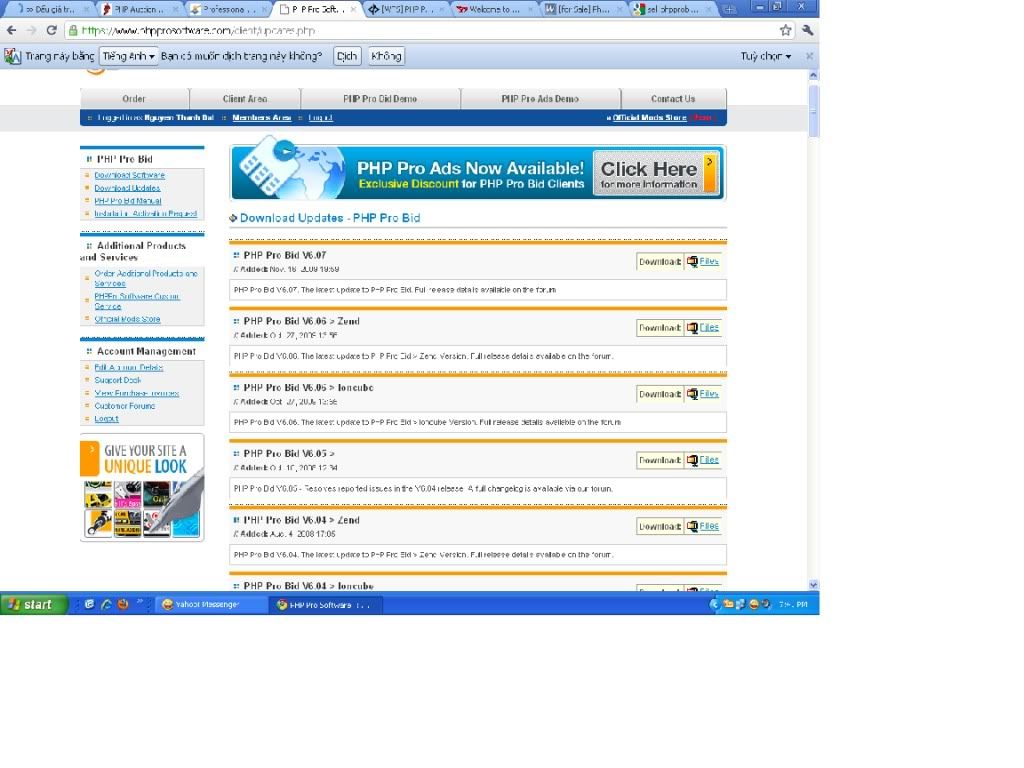
Task: Open Official Mods Store in the blue bar
Action: (x=650, y=118)
